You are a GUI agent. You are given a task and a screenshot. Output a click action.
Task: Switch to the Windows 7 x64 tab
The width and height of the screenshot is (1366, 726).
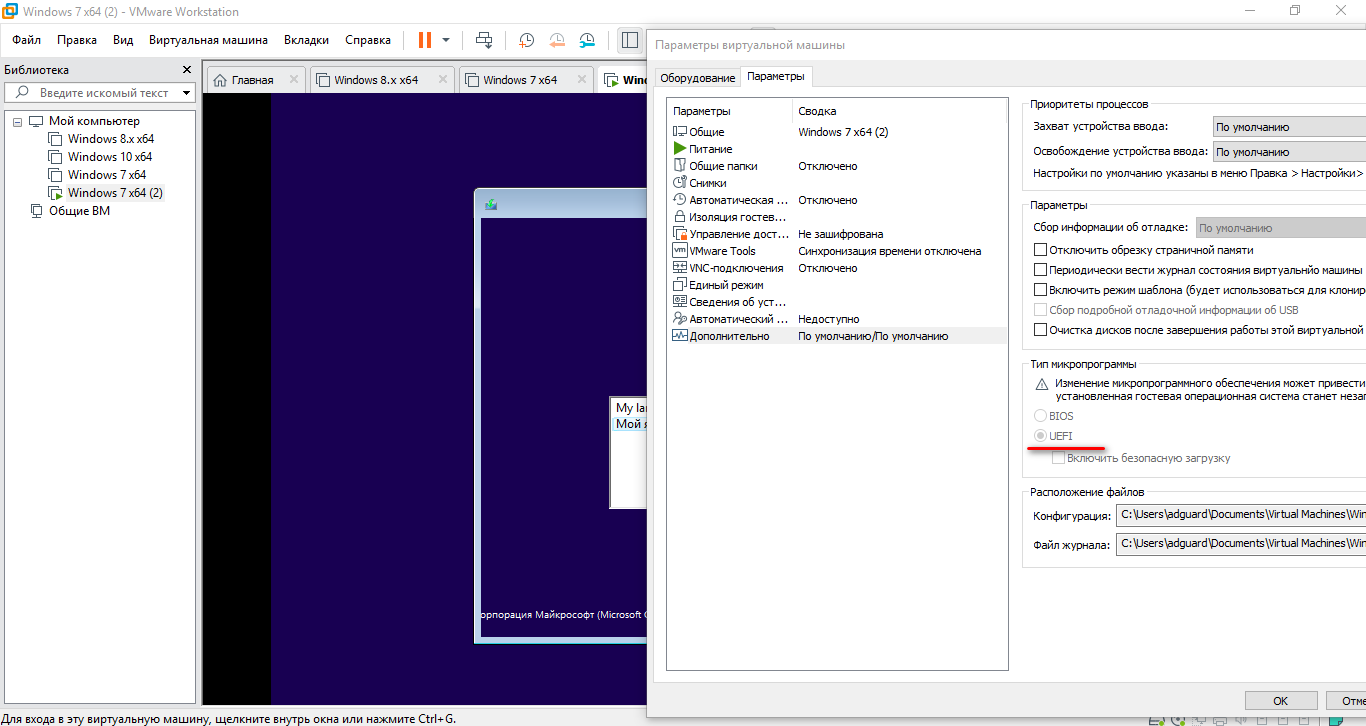(x=520, y=80)
